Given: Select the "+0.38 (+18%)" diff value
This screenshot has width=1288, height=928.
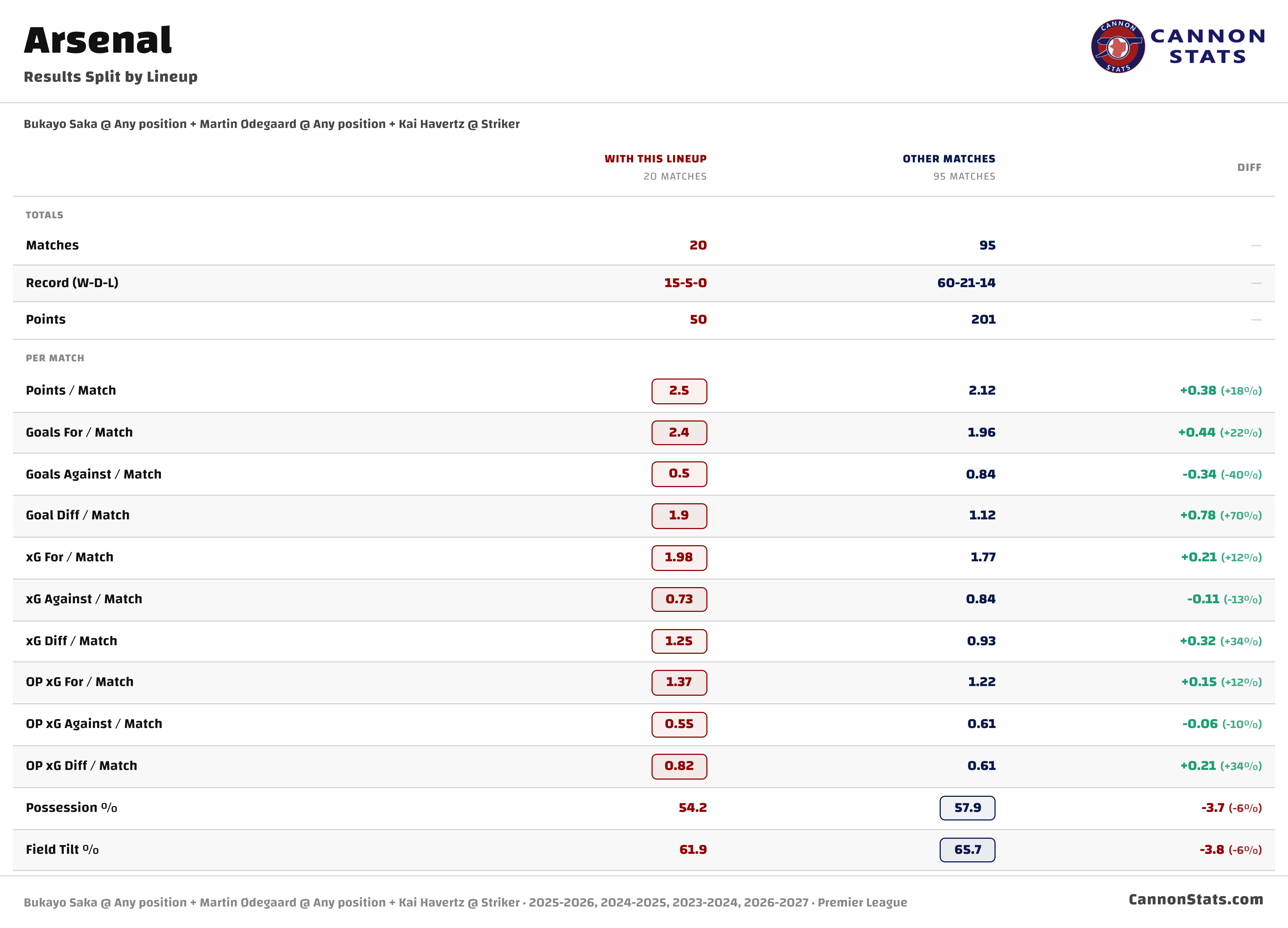Looking at the screenshot, I should pos(1221,391).
